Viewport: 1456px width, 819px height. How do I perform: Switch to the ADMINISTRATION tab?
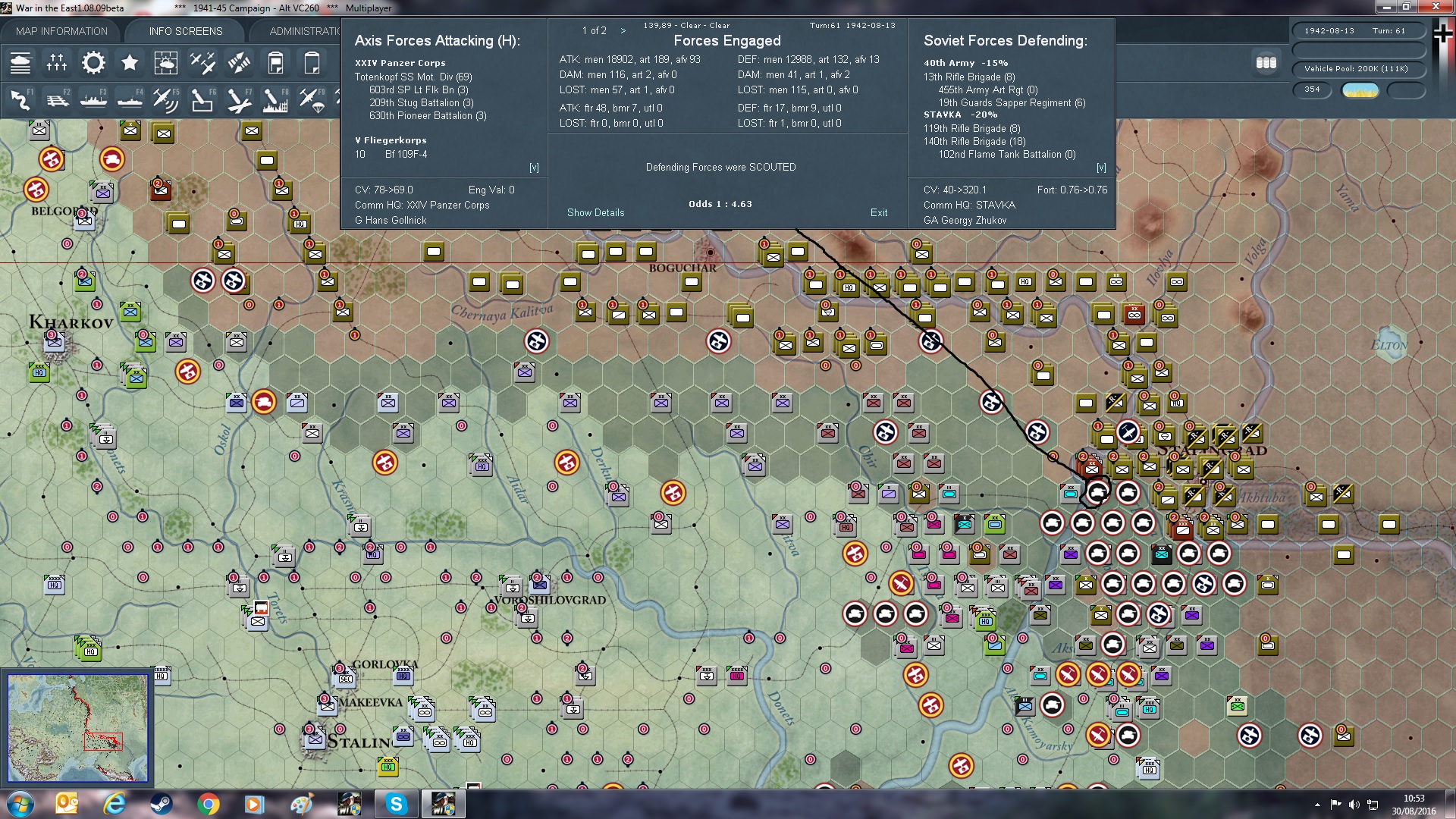coord(303,31)
